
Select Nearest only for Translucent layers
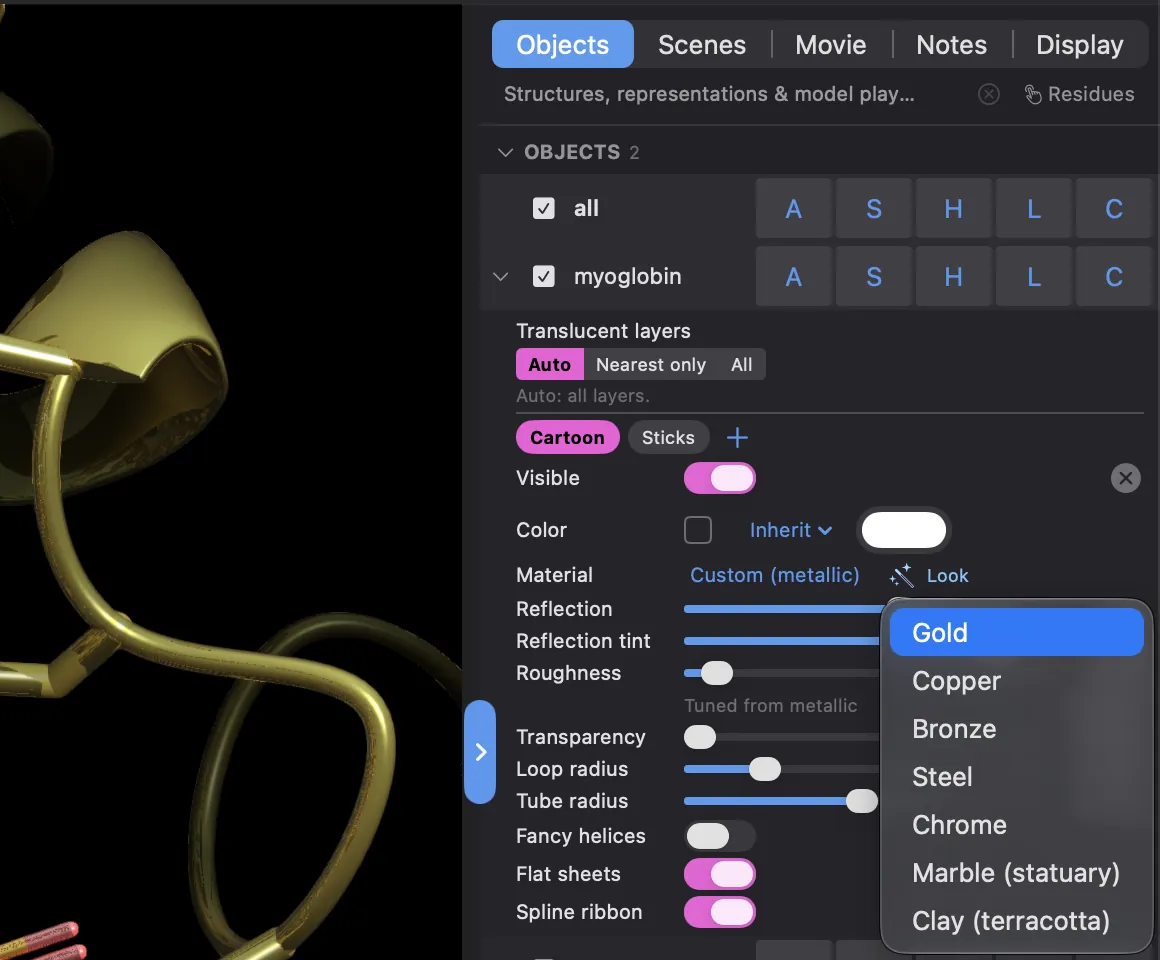click(x=651, y=365)
